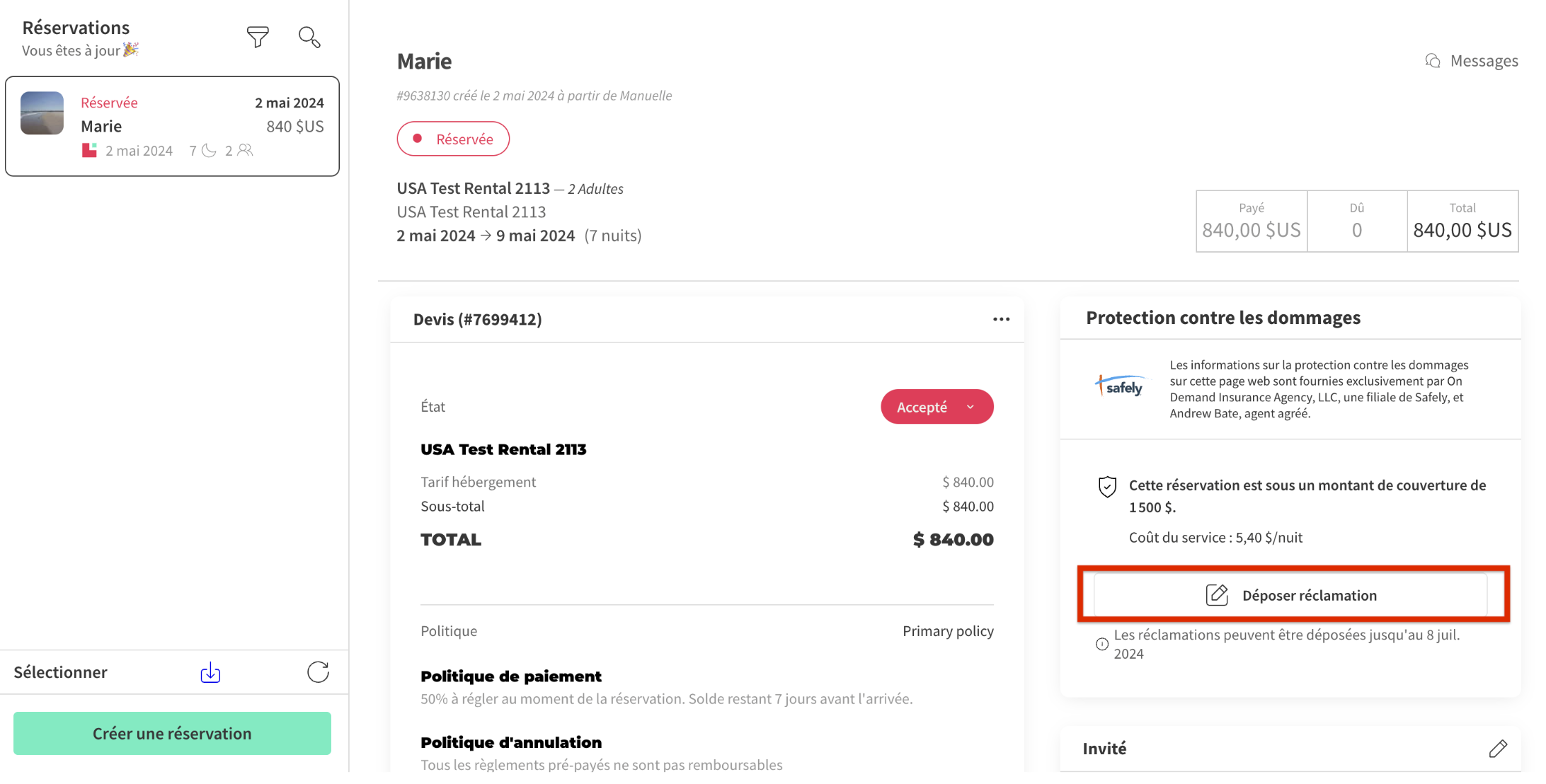Click Sélectionner to select reservations
1546x784 pixels.
pyautogui.click(x=61, y=672)
